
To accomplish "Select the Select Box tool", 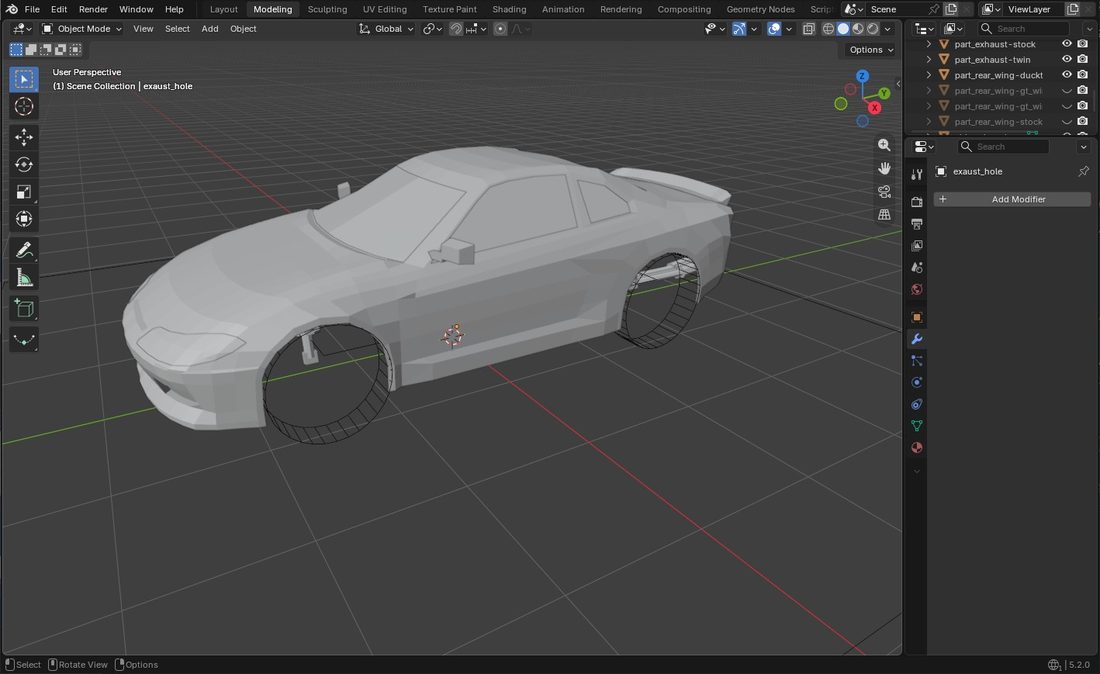I will pos(24,79).
